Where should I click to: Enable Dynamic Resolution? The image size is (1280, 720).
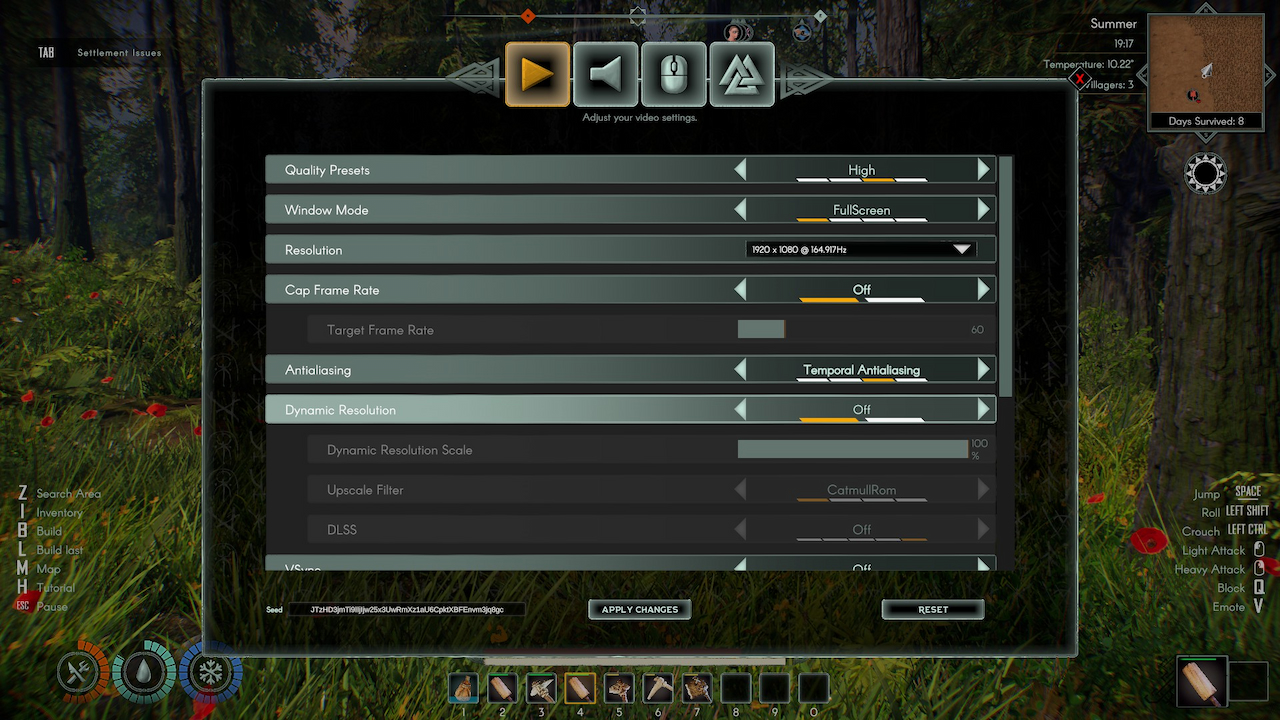coord(984,409)
